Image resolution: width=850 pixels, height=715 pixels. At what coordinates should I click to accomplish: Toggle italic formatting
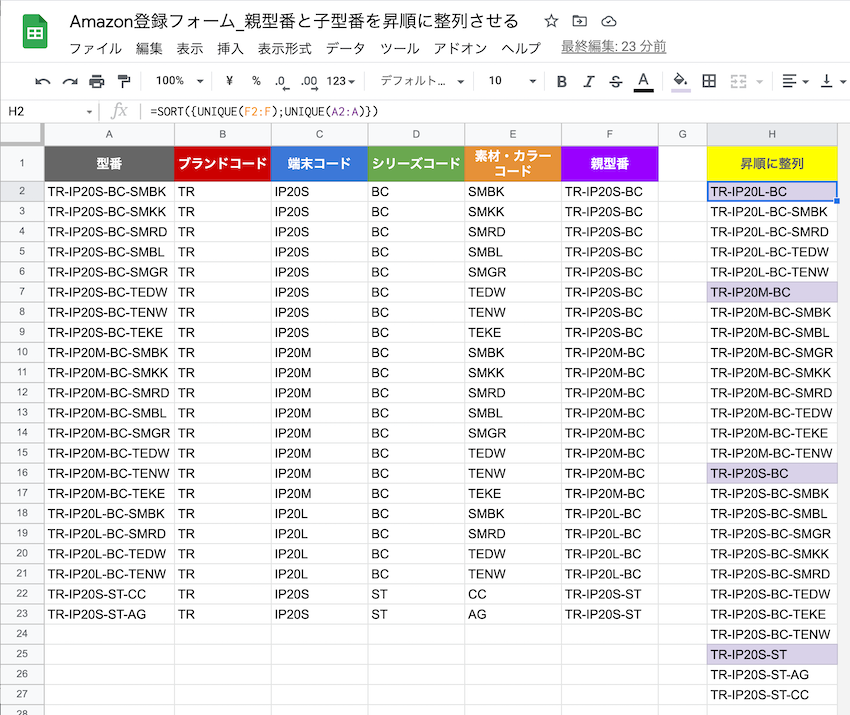(588, 81)
